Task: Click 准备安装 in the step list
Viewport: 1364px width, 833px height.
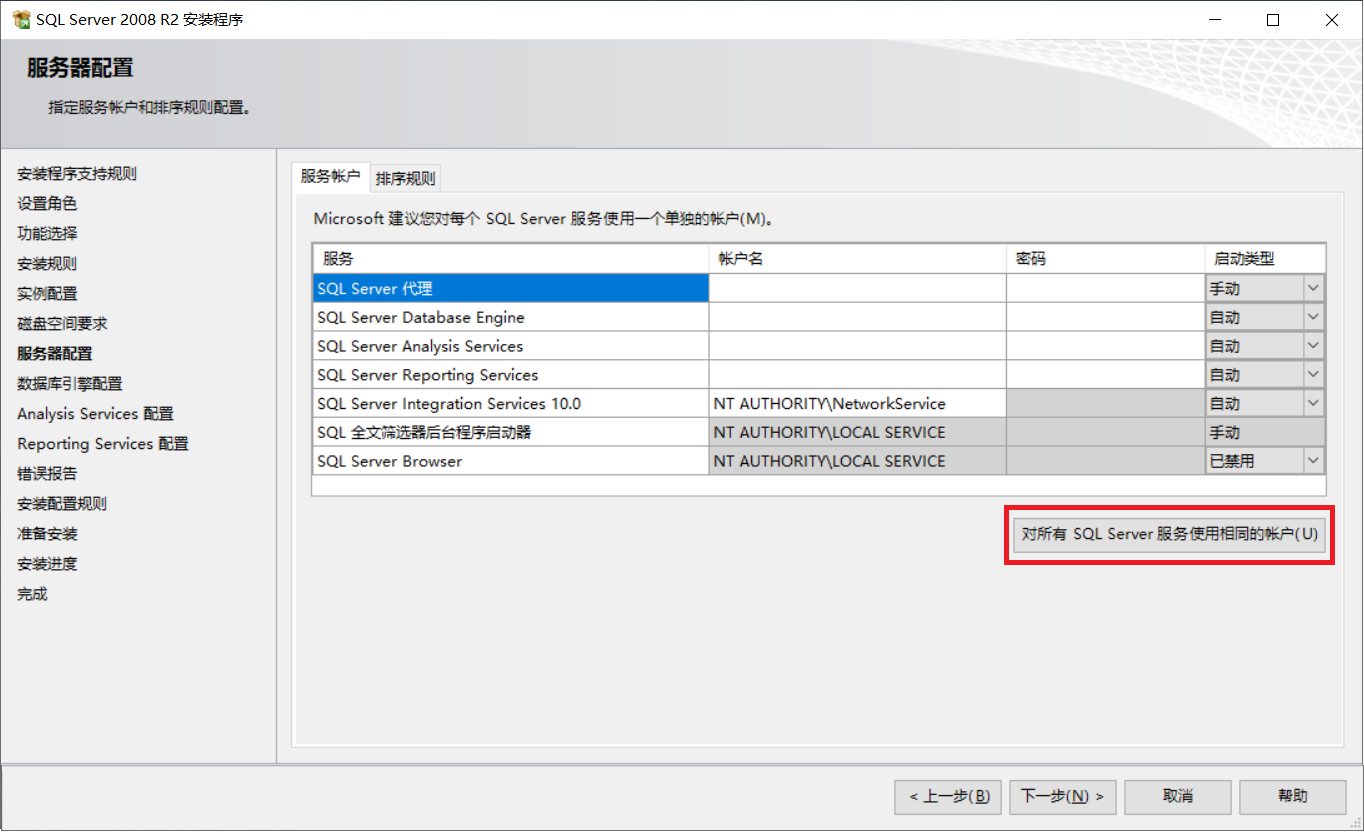Action: pos(47,534)
